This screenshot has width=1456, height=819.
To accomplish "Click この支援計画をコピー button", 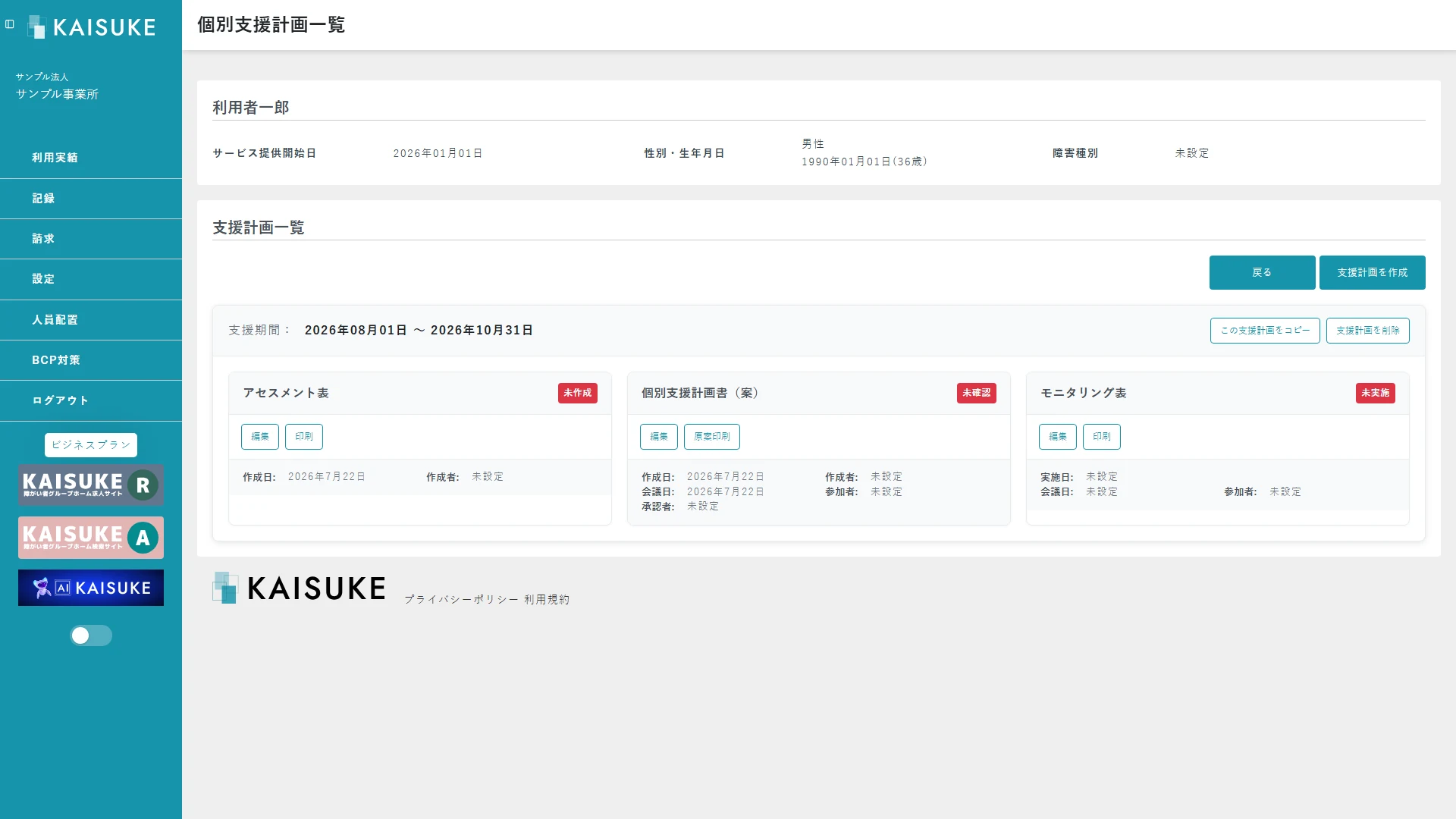I will pos(1265,331).
